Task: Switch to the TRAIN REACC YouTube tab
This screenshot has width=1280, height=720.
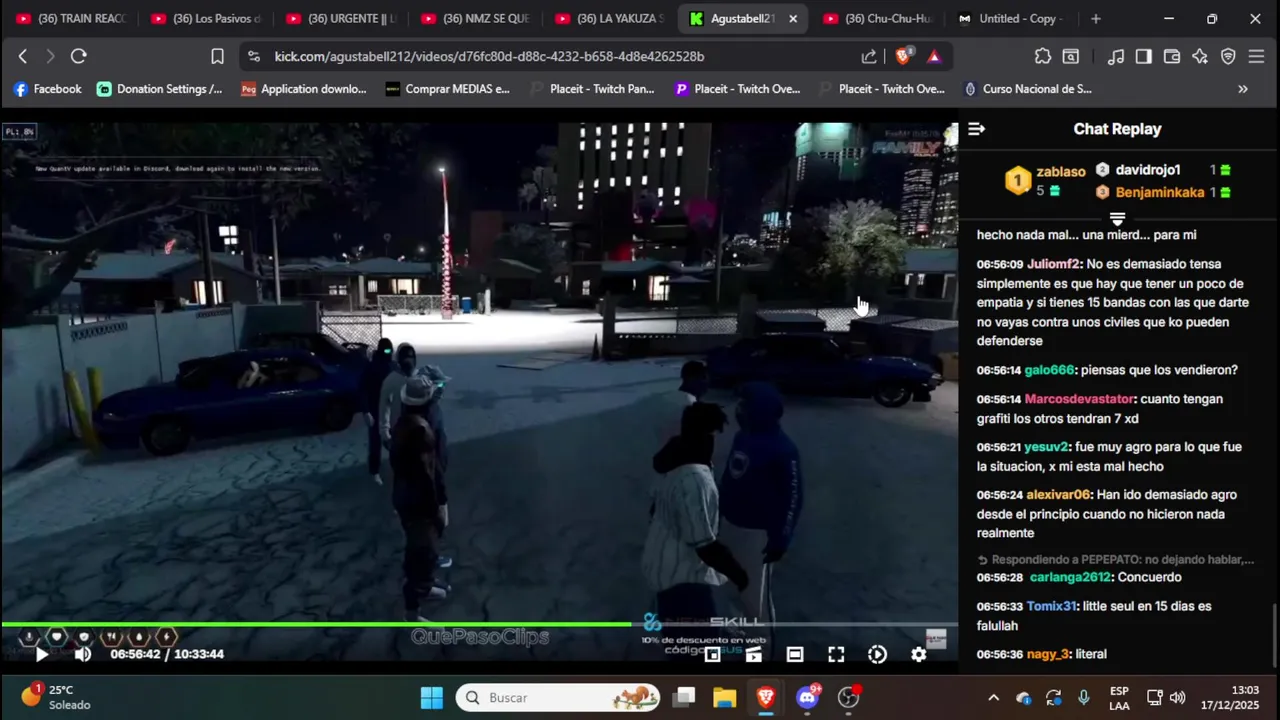Action: click(70, 19)
